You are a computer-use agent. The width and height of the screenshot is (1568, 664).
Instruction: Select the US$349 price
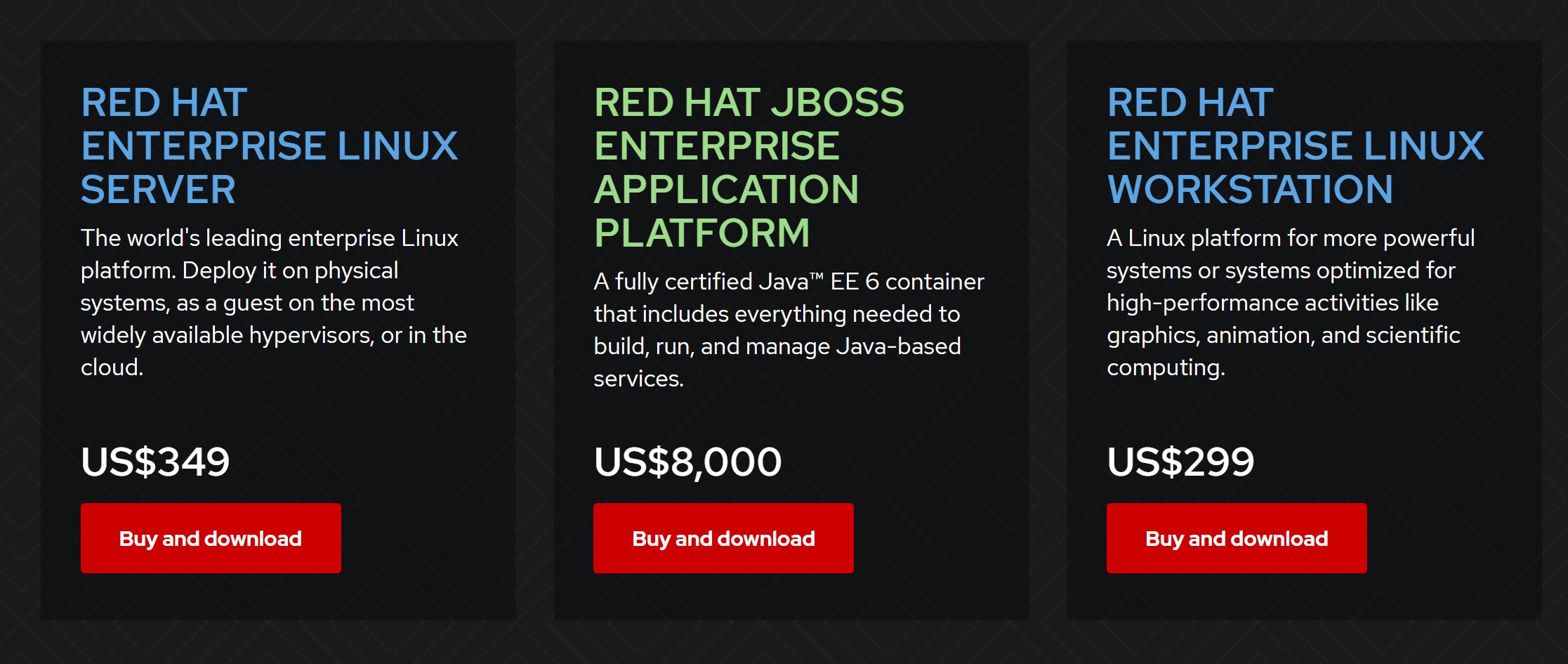coord(155,462)
